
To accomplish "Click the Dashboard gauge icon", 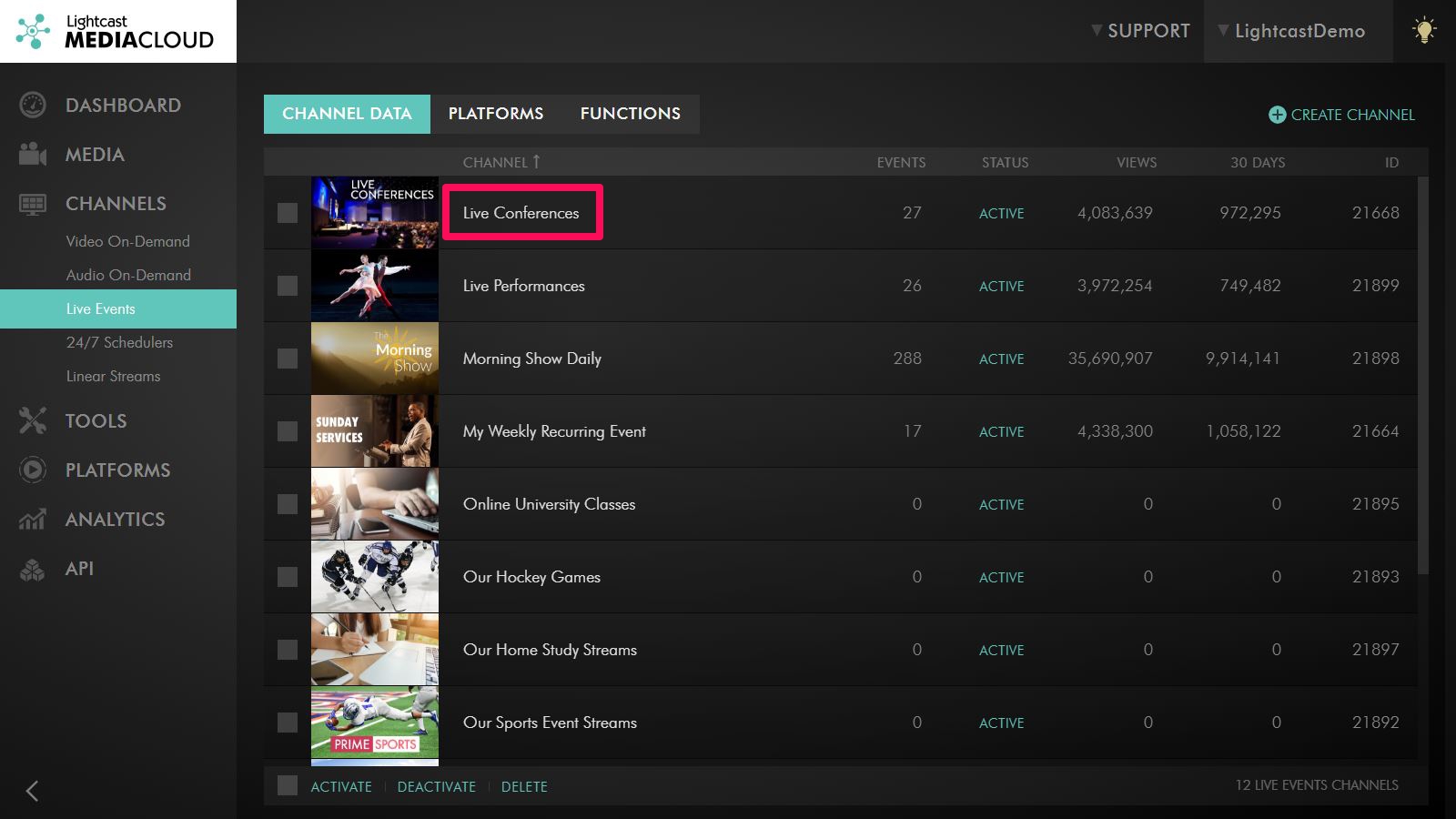I will pos(33,106).
